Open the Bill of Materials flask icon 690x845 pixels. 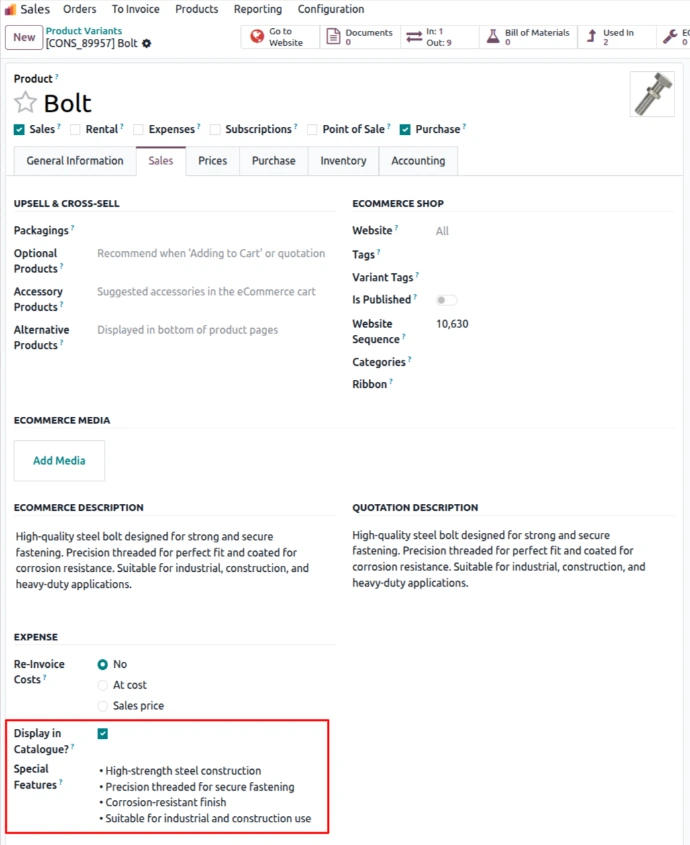coord(492,37)
